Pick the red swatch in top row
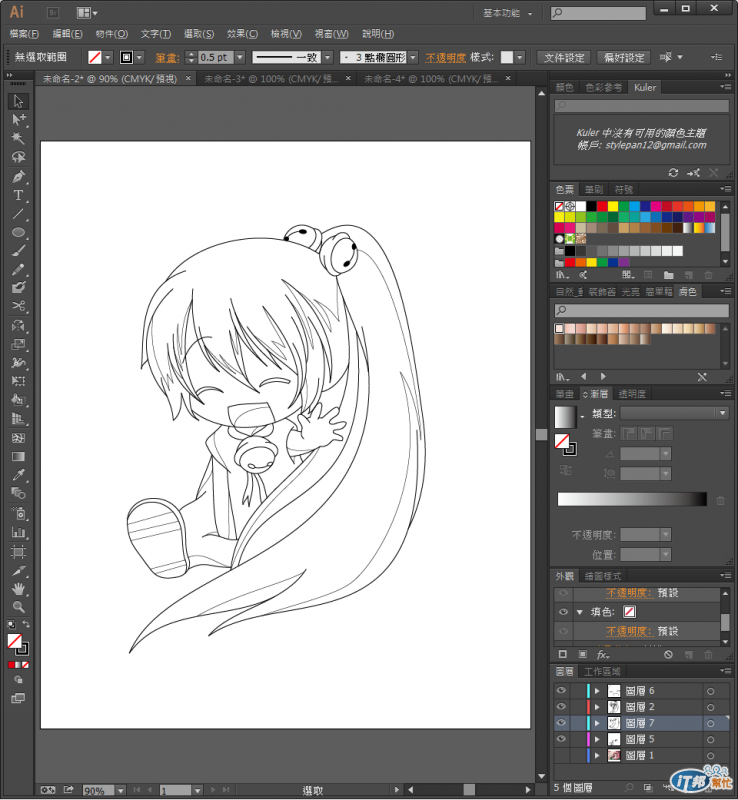 pos(602,206)
